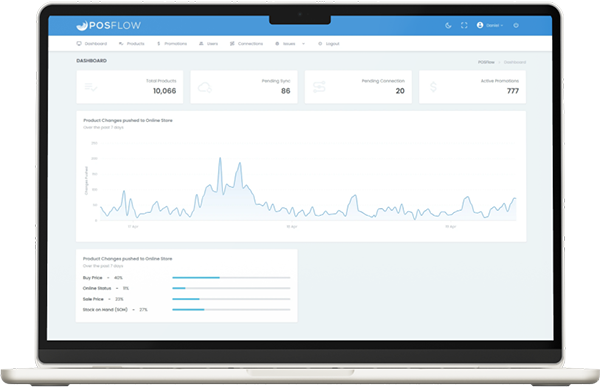Click the fullscreen icon in the header

click(464, 25)
